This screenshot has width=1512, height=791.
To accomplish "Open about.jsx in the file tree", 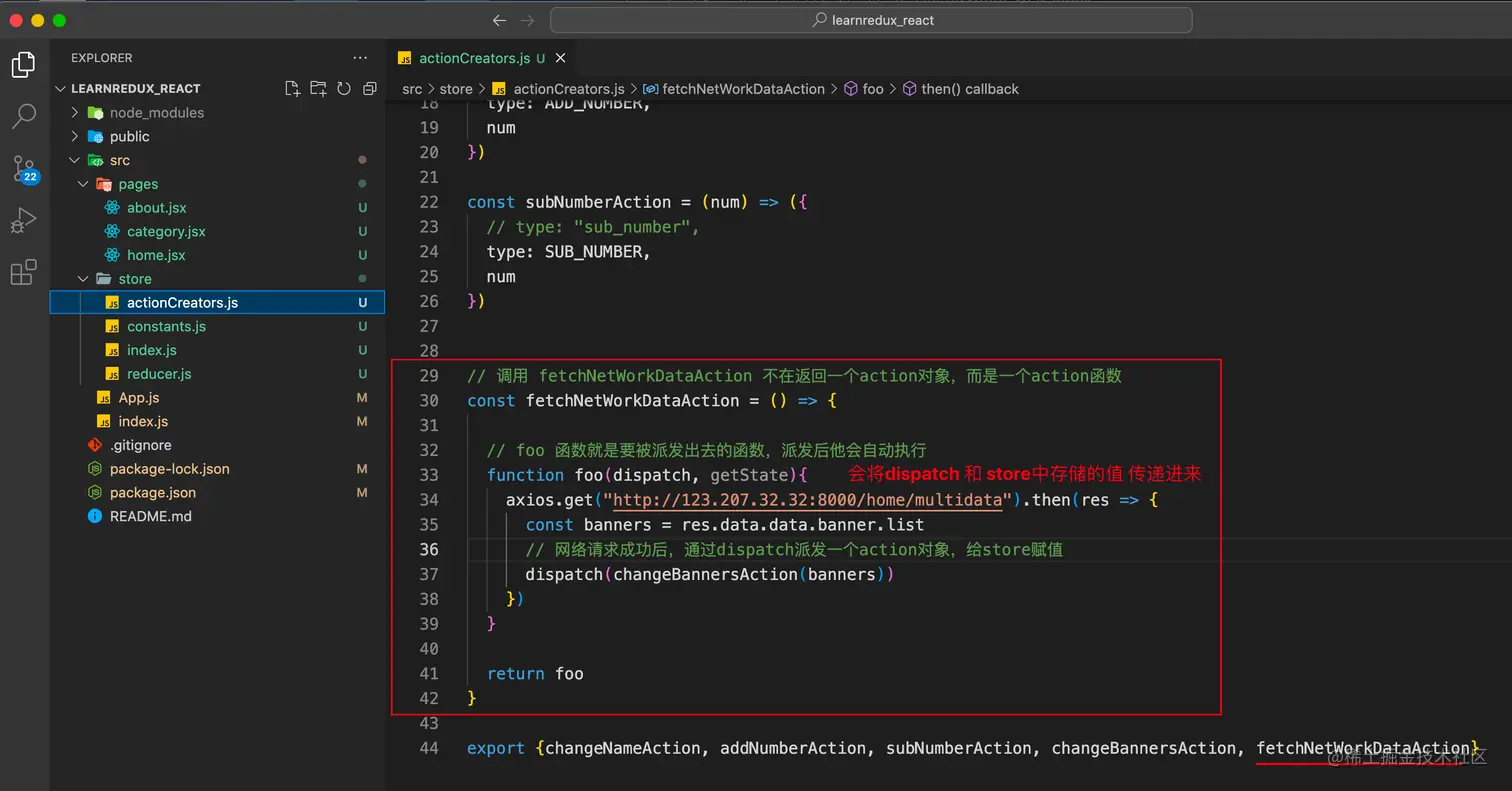I will 156,208.
